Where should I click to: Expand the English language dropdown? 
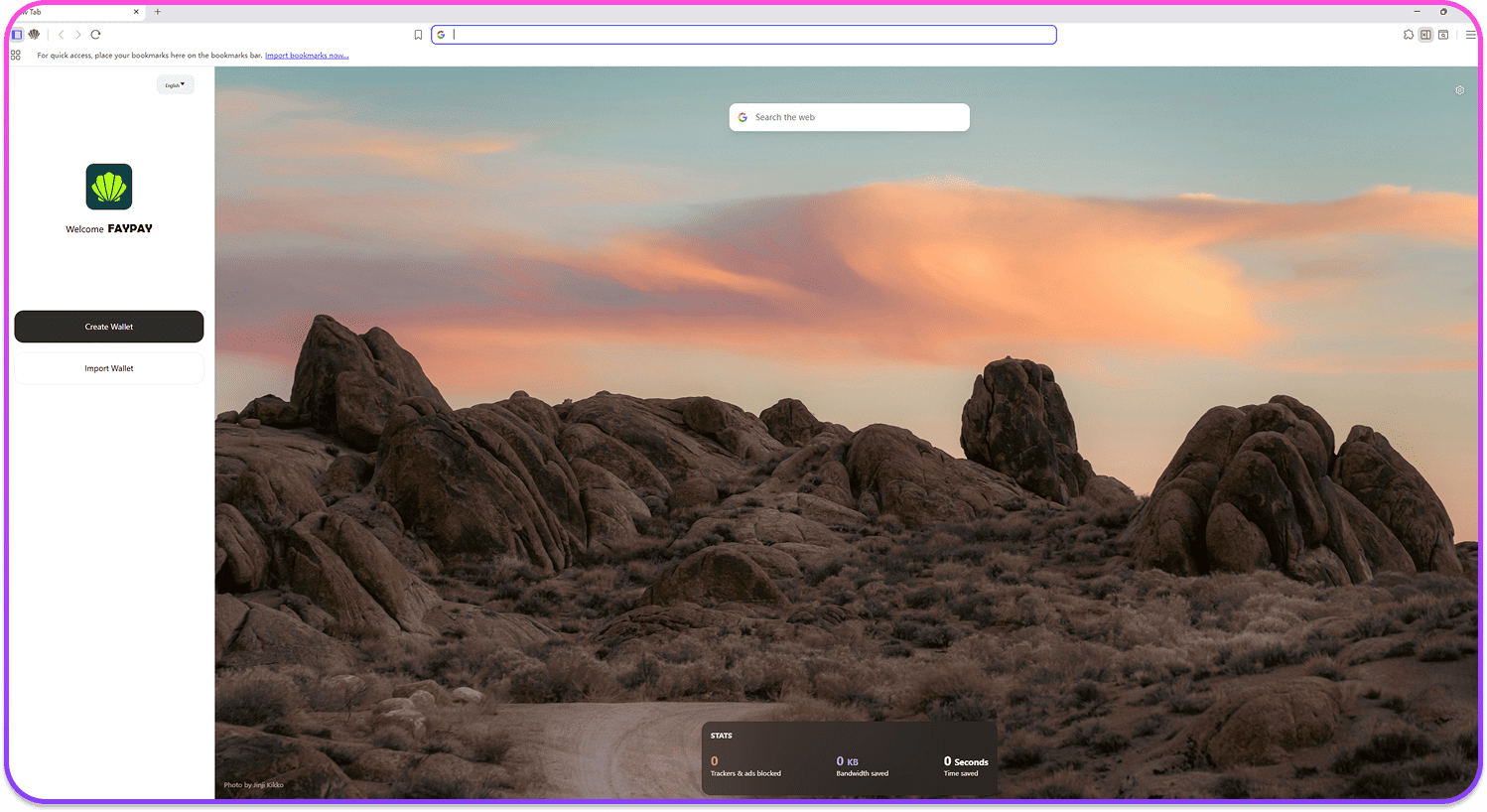pyautogui.click(x=175, y=85)
